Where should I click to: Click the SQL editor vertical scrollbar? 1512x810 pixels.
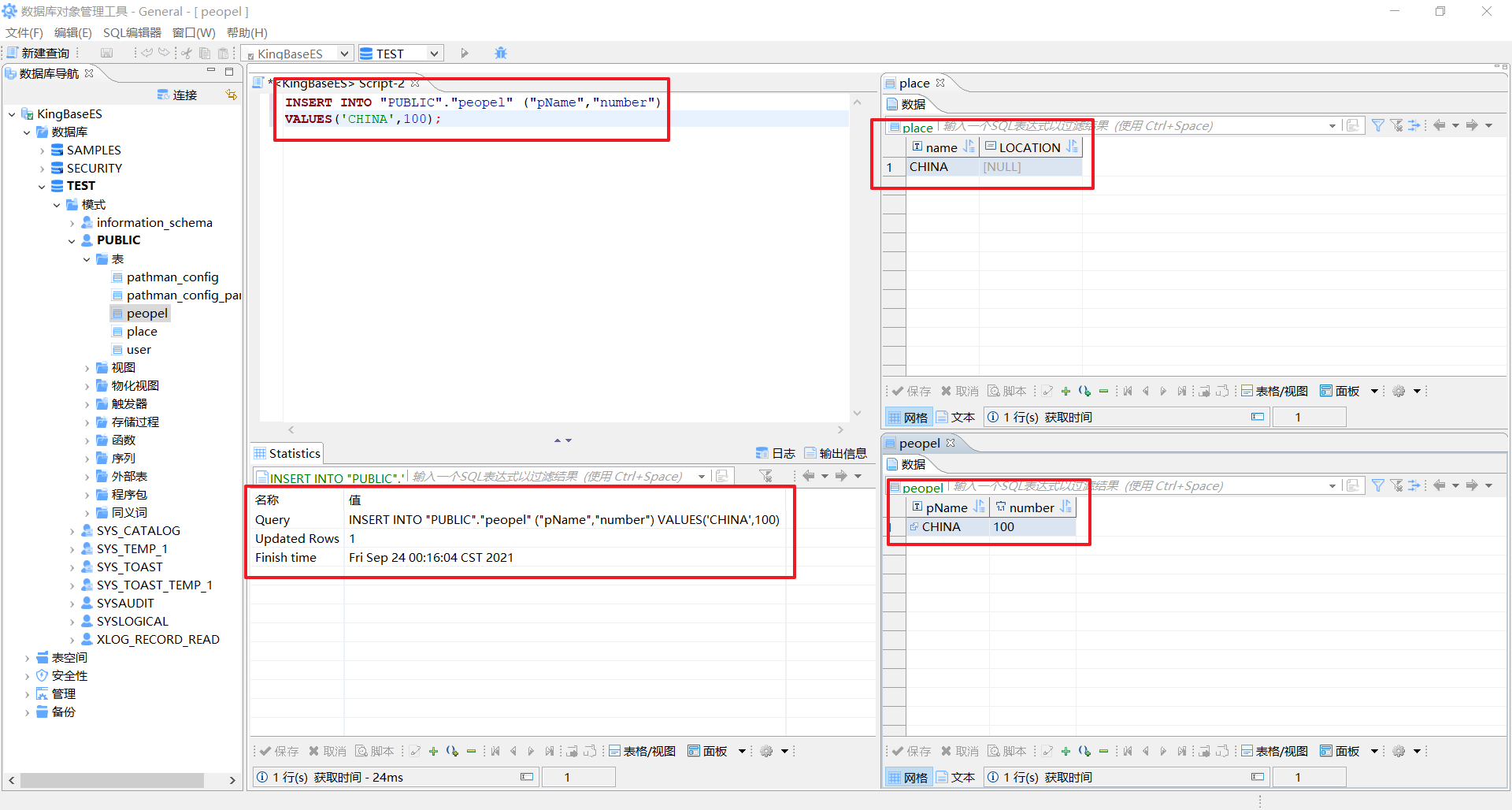857,258
